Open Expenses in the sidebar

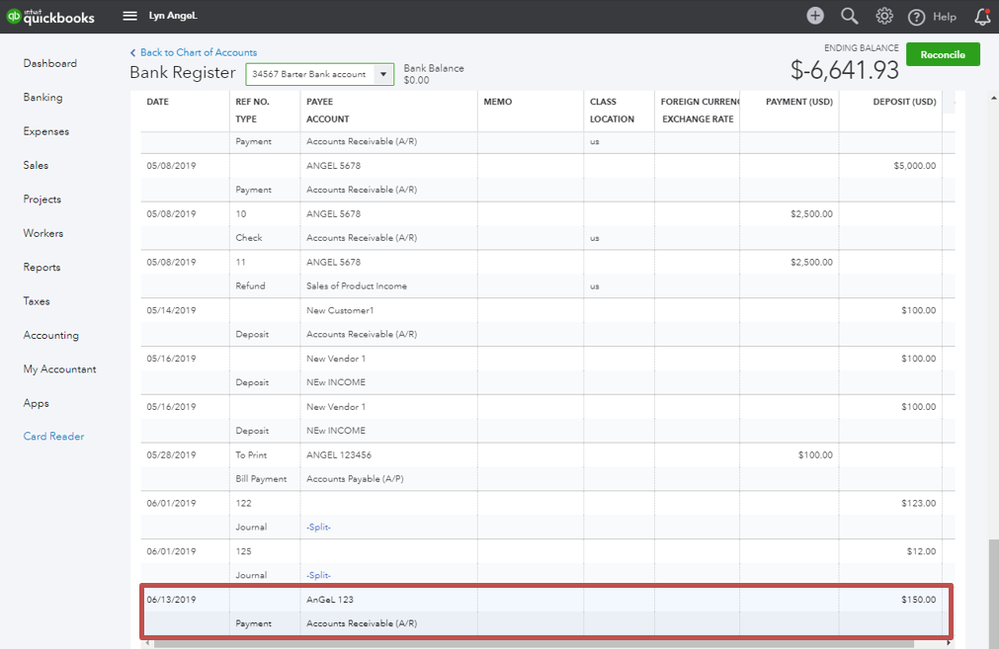46,131
